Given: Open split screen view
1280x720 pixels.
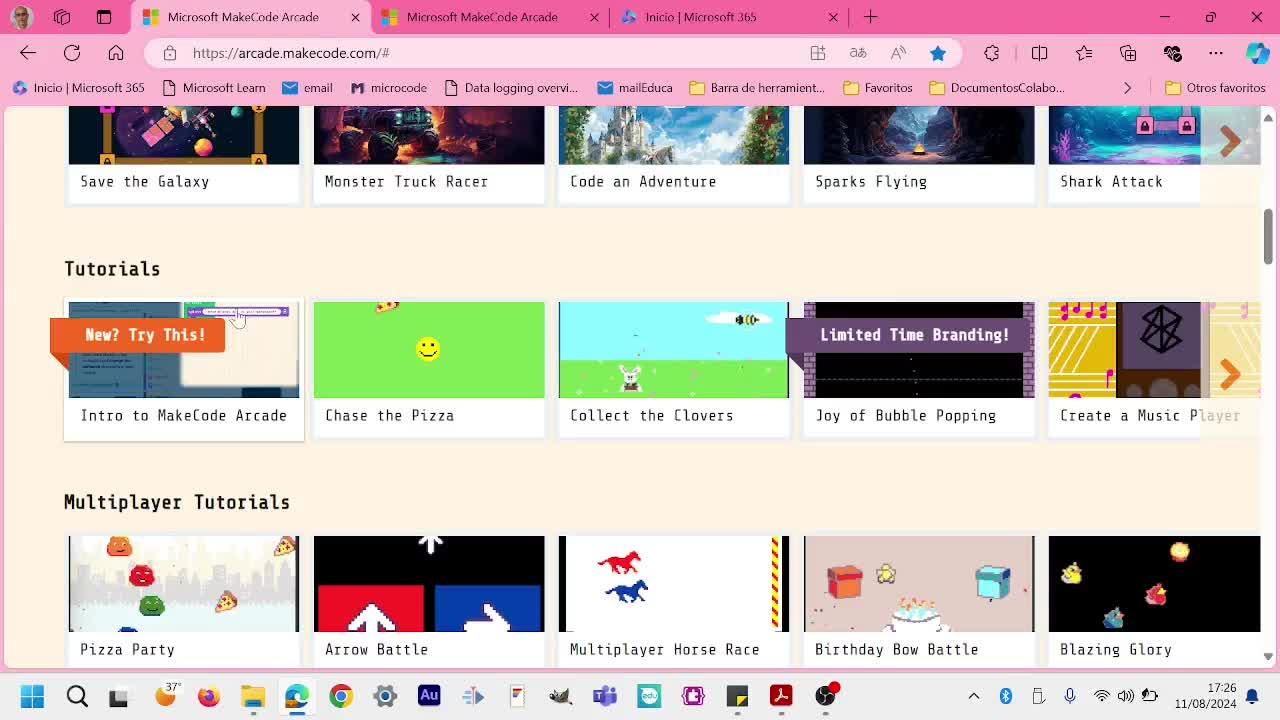Looking at the screenshot, I should [1040, 53].
